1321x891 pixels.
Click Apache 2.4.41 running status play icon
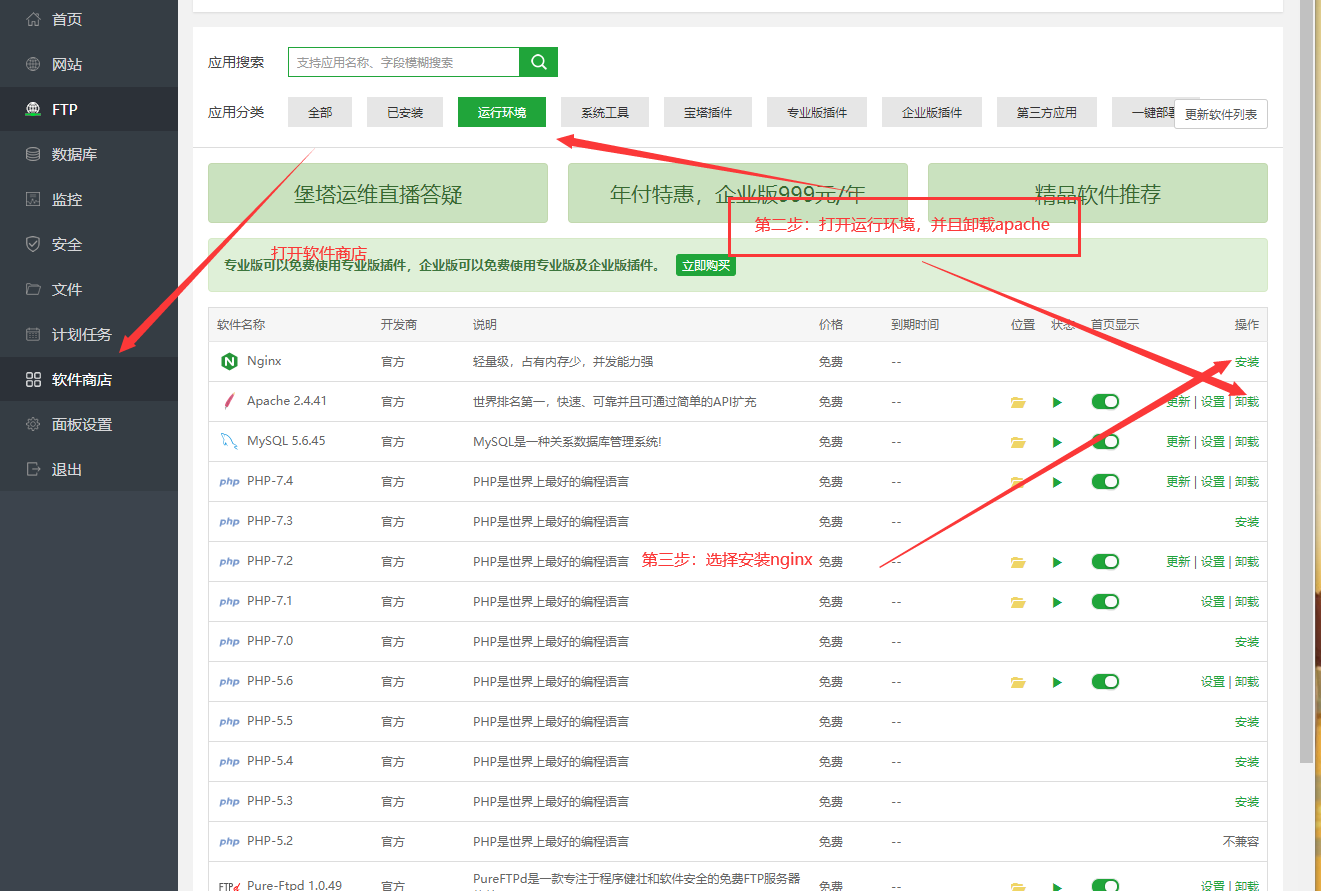(x=1057, y=402)
